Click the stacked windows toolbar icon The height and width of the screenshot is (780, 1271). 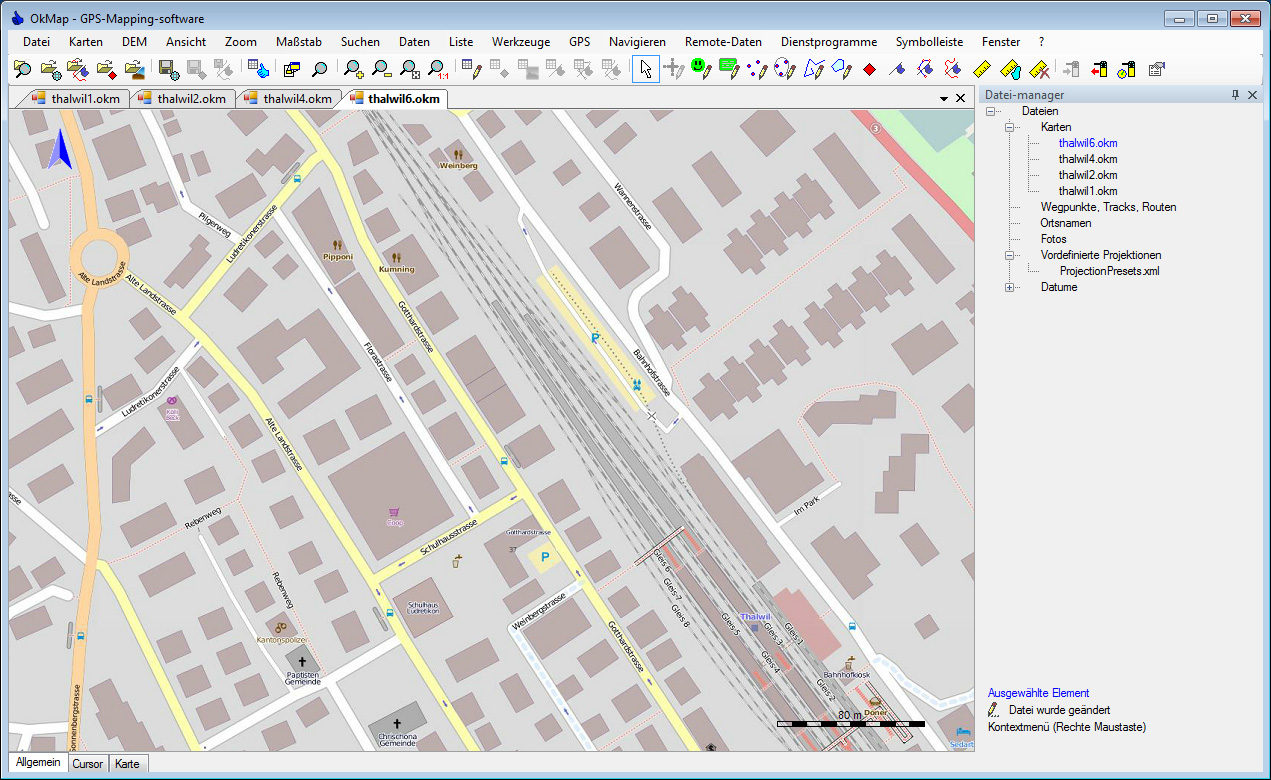point(292,69)
